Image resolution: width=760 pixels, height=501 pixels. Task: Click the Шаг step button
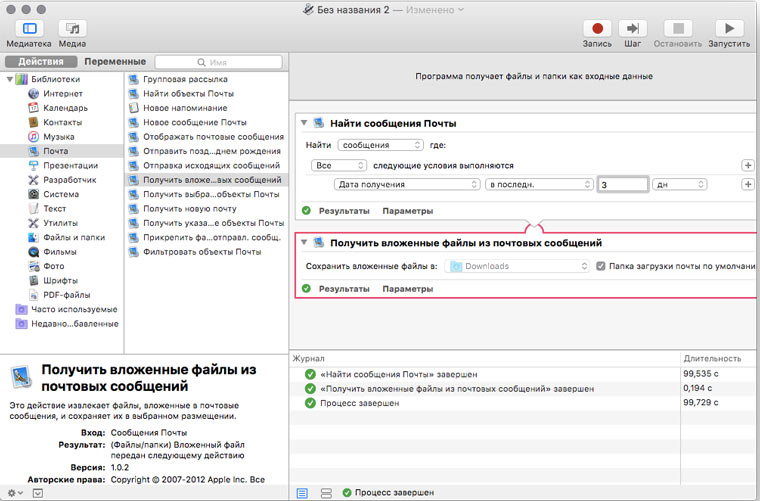(x=633, y=29)
